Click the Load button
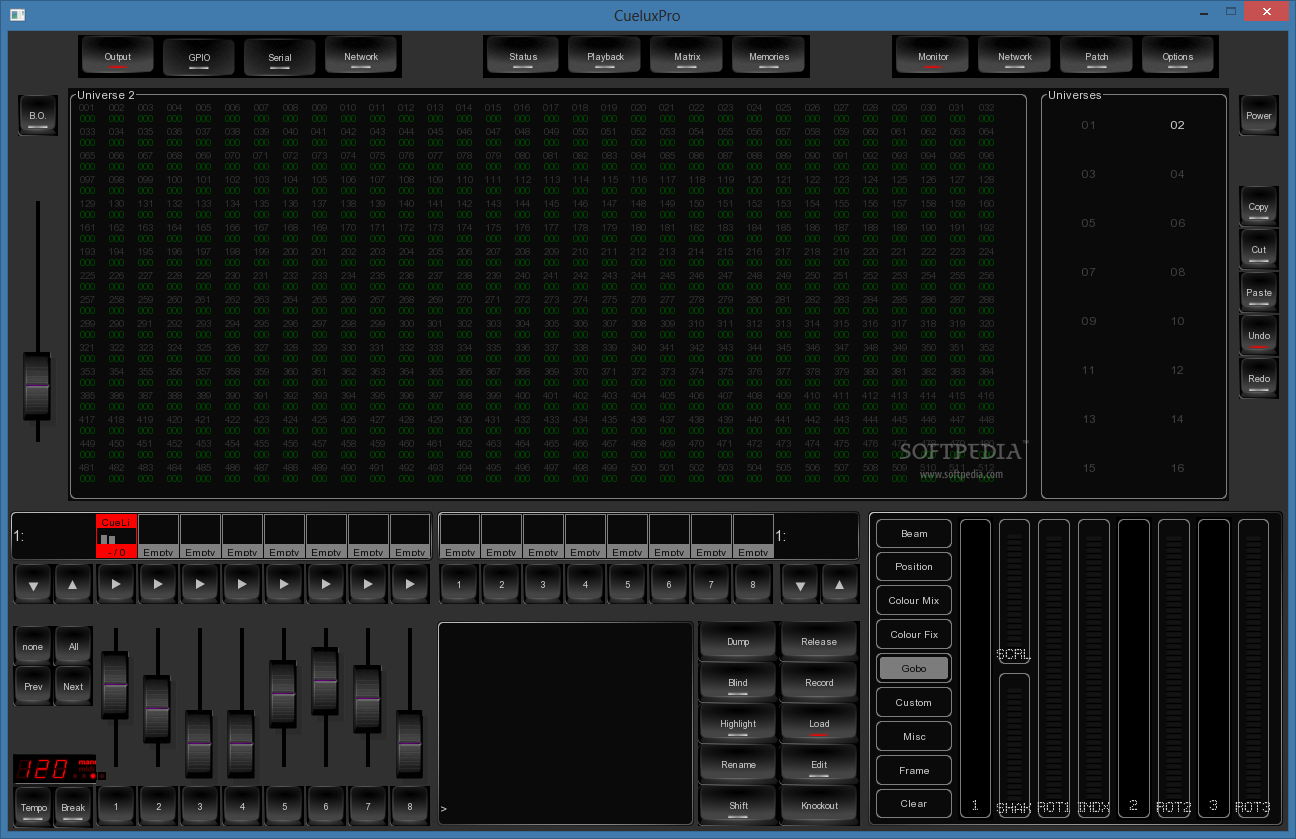 (819, 723)
